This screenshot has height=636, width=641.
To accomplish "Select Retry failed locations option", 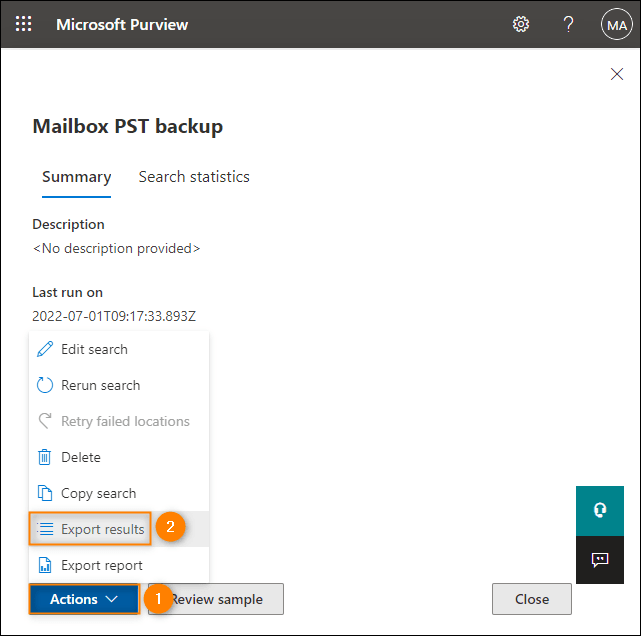I will tap(125, 421).
